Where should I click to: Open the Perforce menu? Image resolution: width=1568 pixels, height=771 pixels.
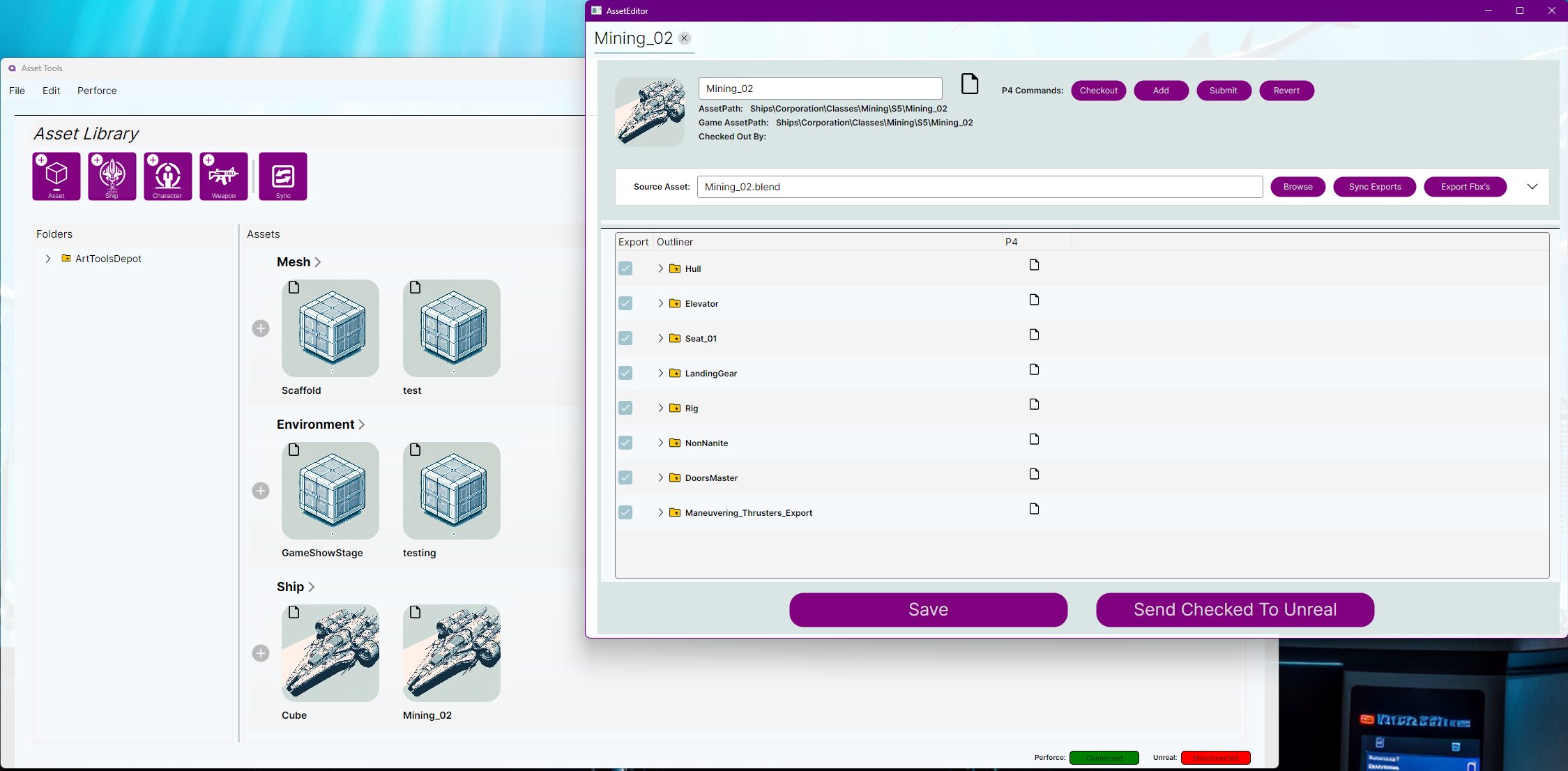coord(97,91)
